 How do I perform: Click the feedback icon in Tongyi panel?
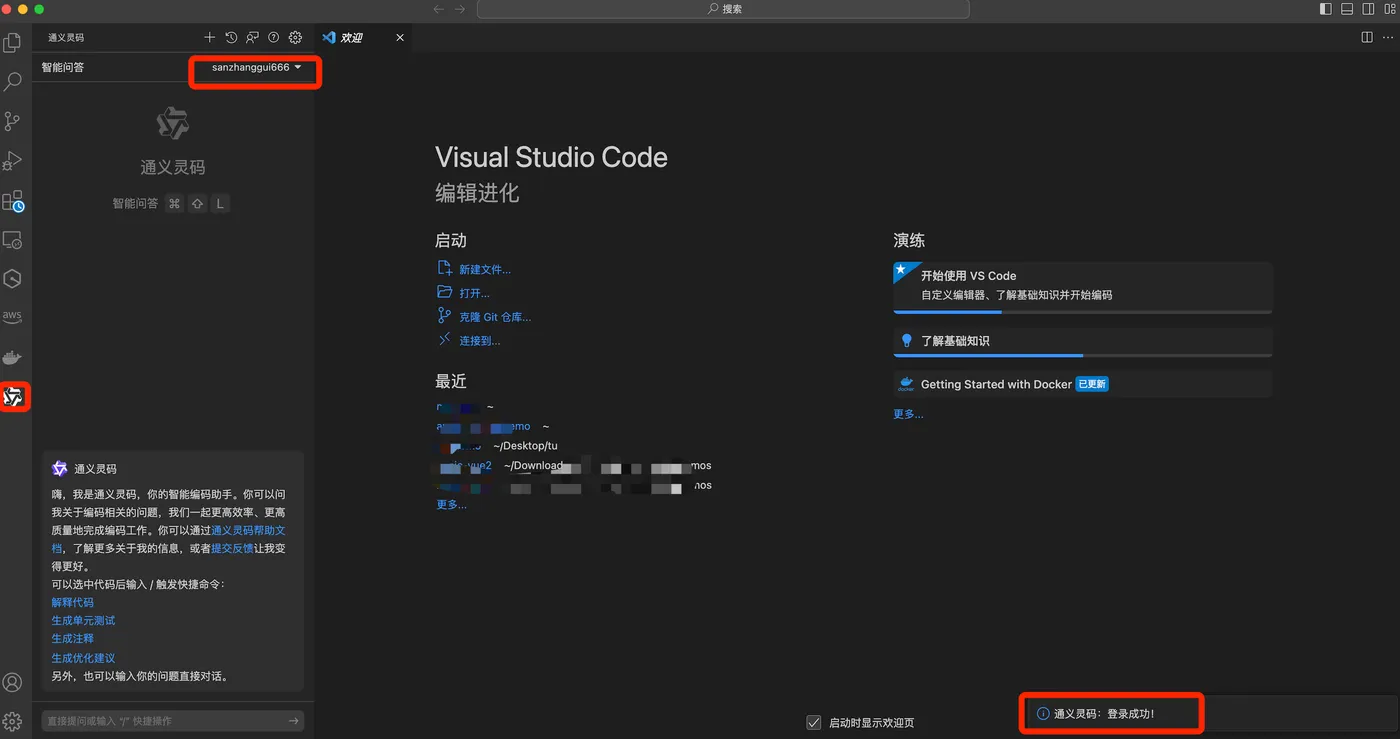tap(252, 37)
